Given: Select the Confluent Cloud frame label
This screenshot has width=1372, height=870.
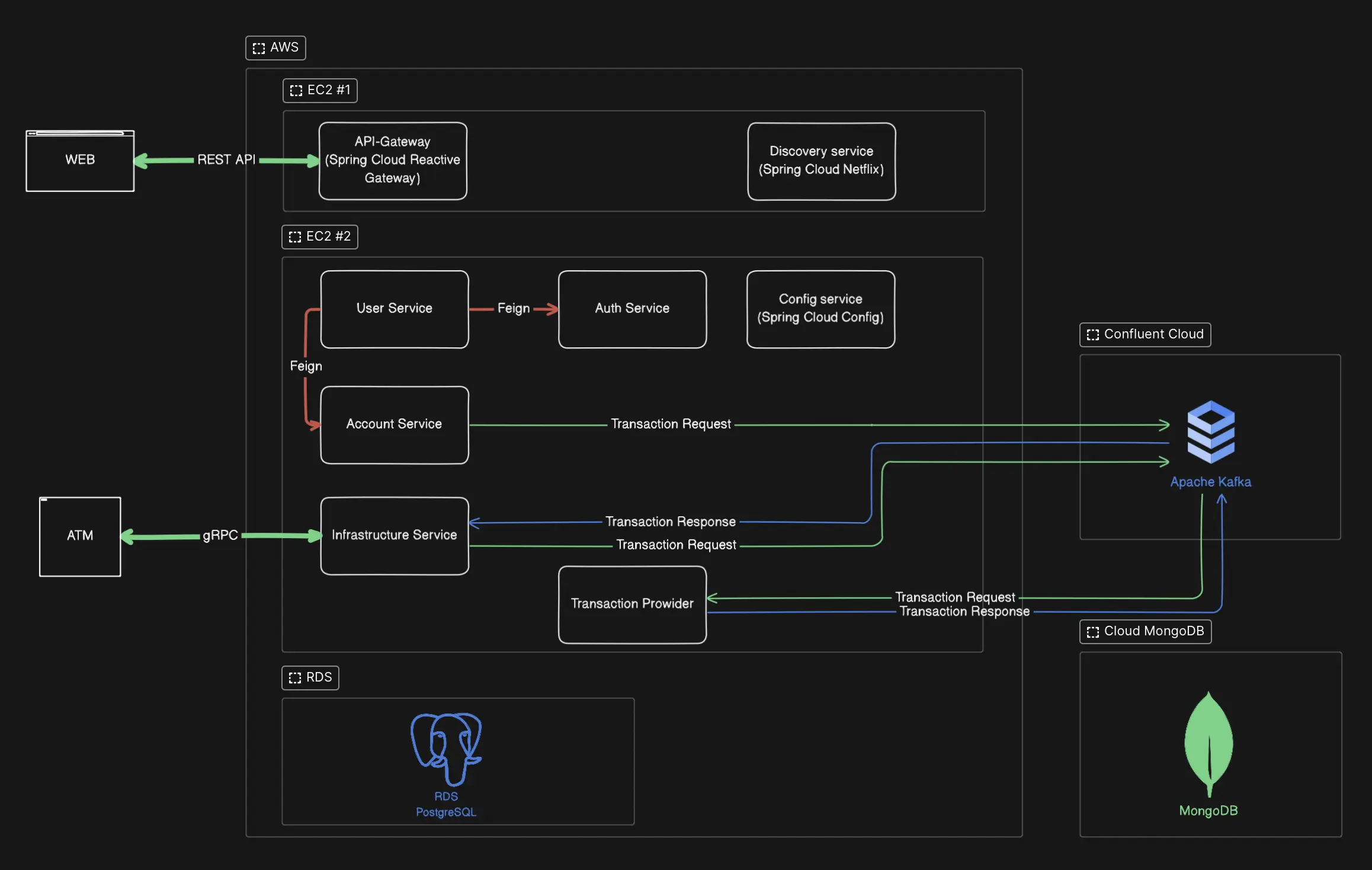Looking at the screenshot, I should [x=1145, y=334].
